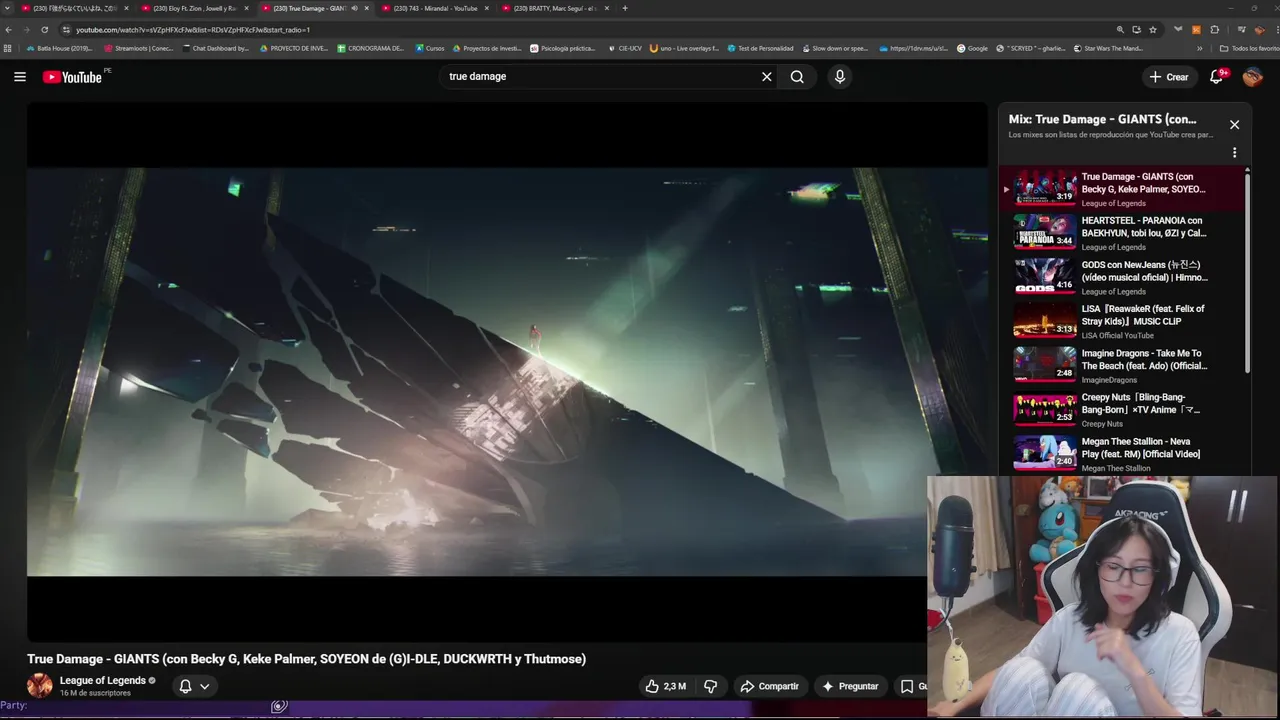Select Creepy Nuts Bling-Bang-Bang-Born video

click(1124, 409)
